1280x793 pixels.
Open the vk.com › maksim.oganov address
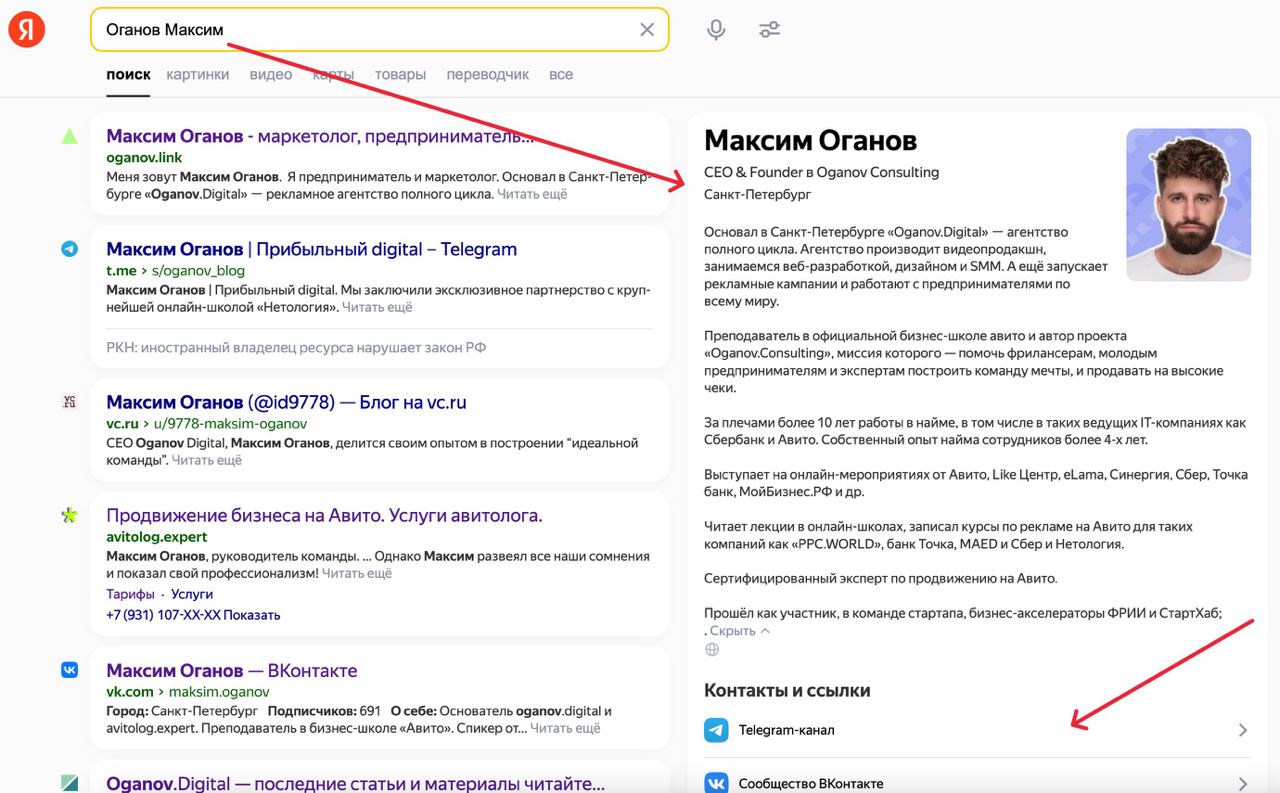pos(188,692)
